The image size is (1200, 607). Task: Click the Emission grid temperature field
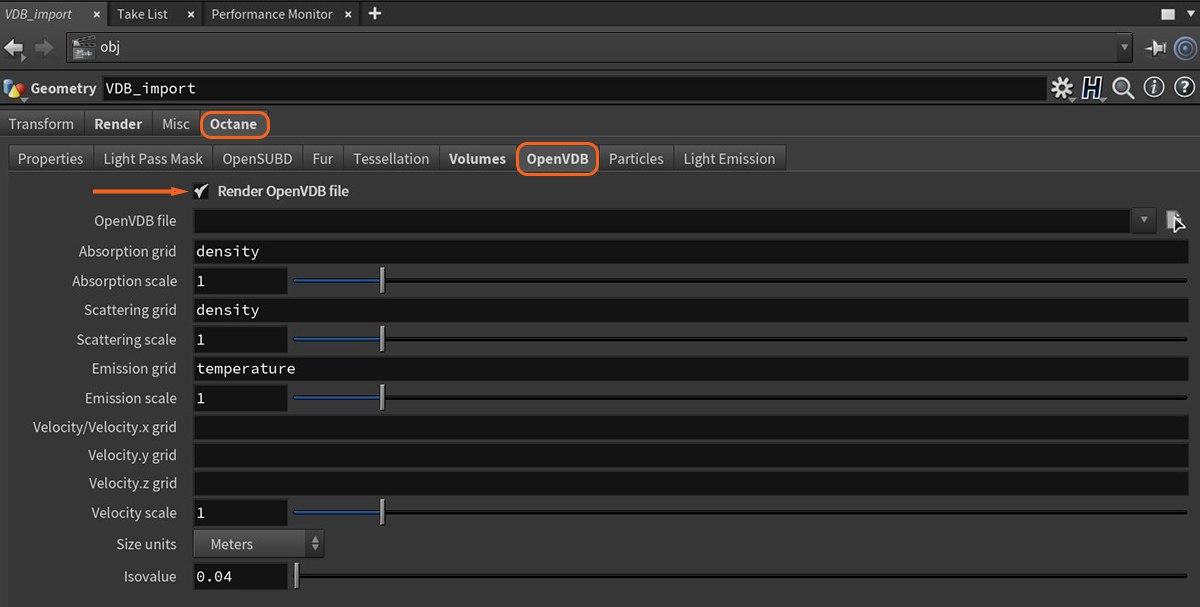(690, 368)
